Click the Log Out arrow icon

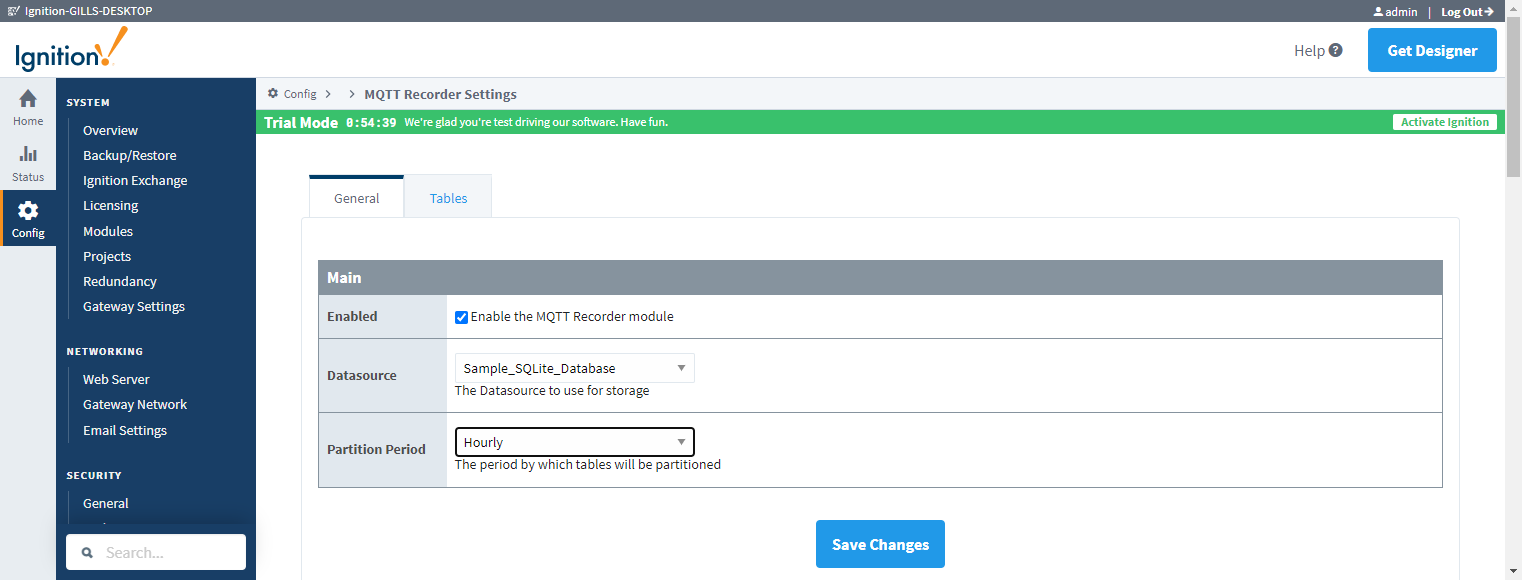(1489, 12)
